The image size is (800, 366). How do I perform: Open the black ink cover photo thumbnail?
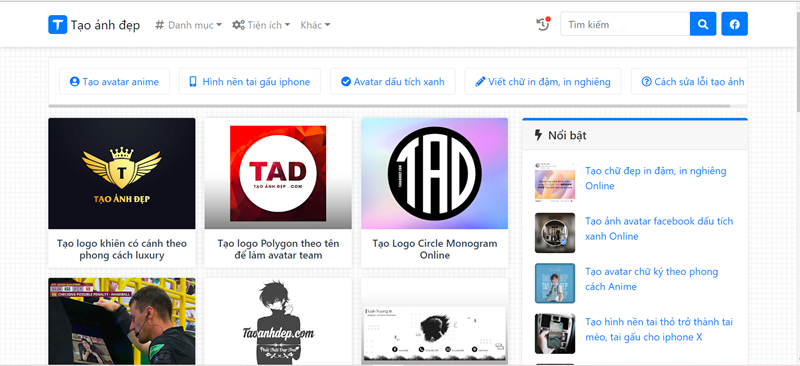tap(435, 321)
